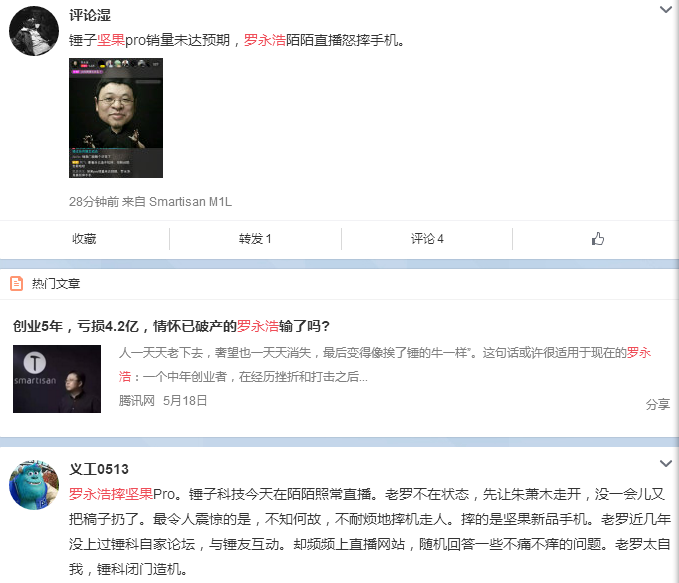The image size is (679, 583).
Task: Click 腾讯网 article source label
Action: (137, 401)
